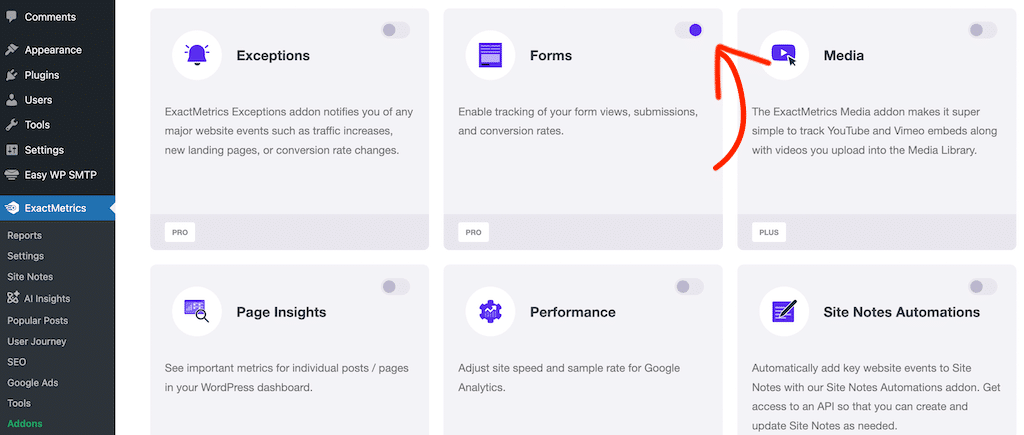This screenshot has height=435, width=1024.
Task: Click the Media play icon
Action: click(784, 55)
